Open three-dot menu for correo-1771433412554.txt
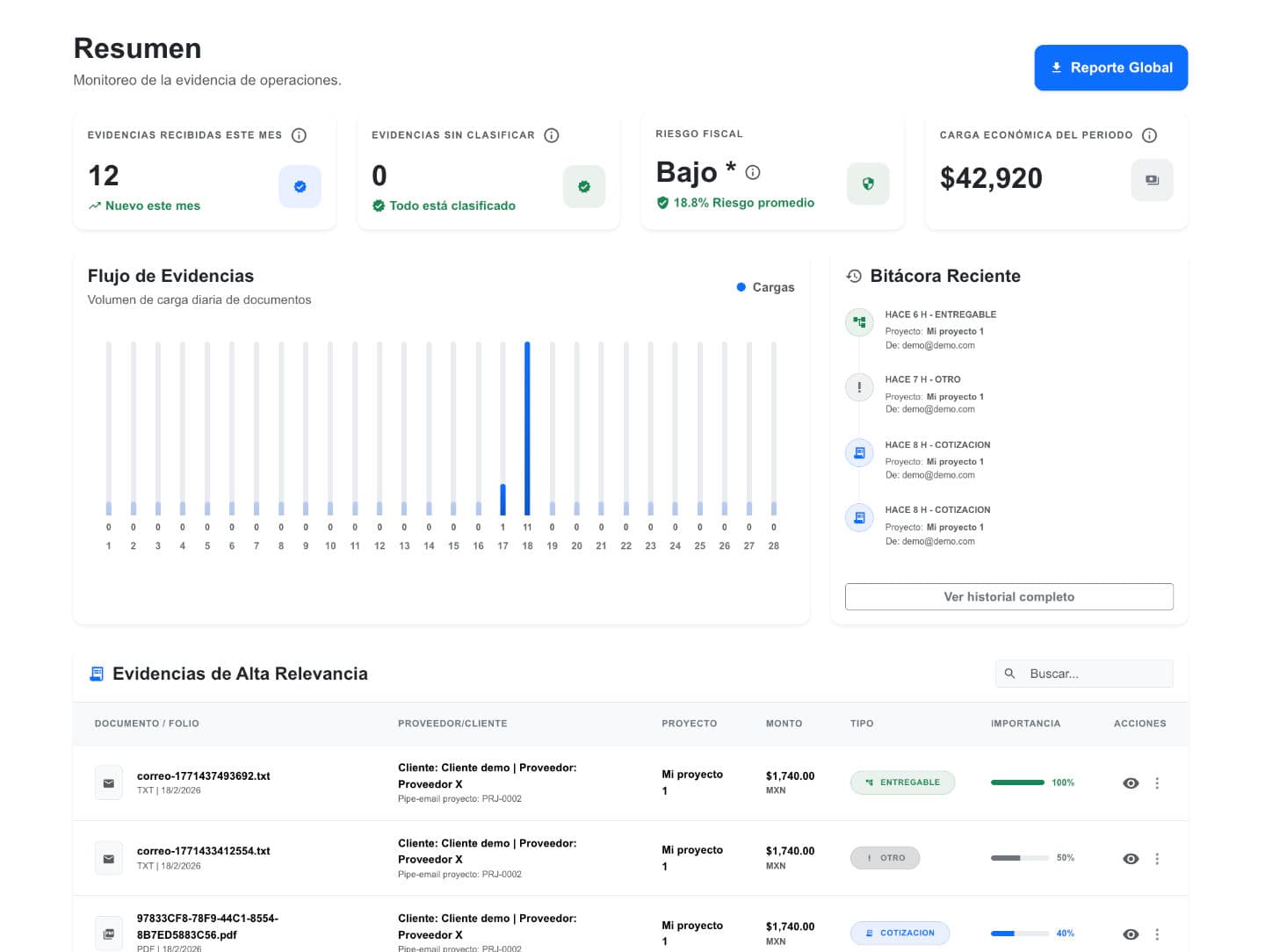The image size is (1265, 952). 1157,859
